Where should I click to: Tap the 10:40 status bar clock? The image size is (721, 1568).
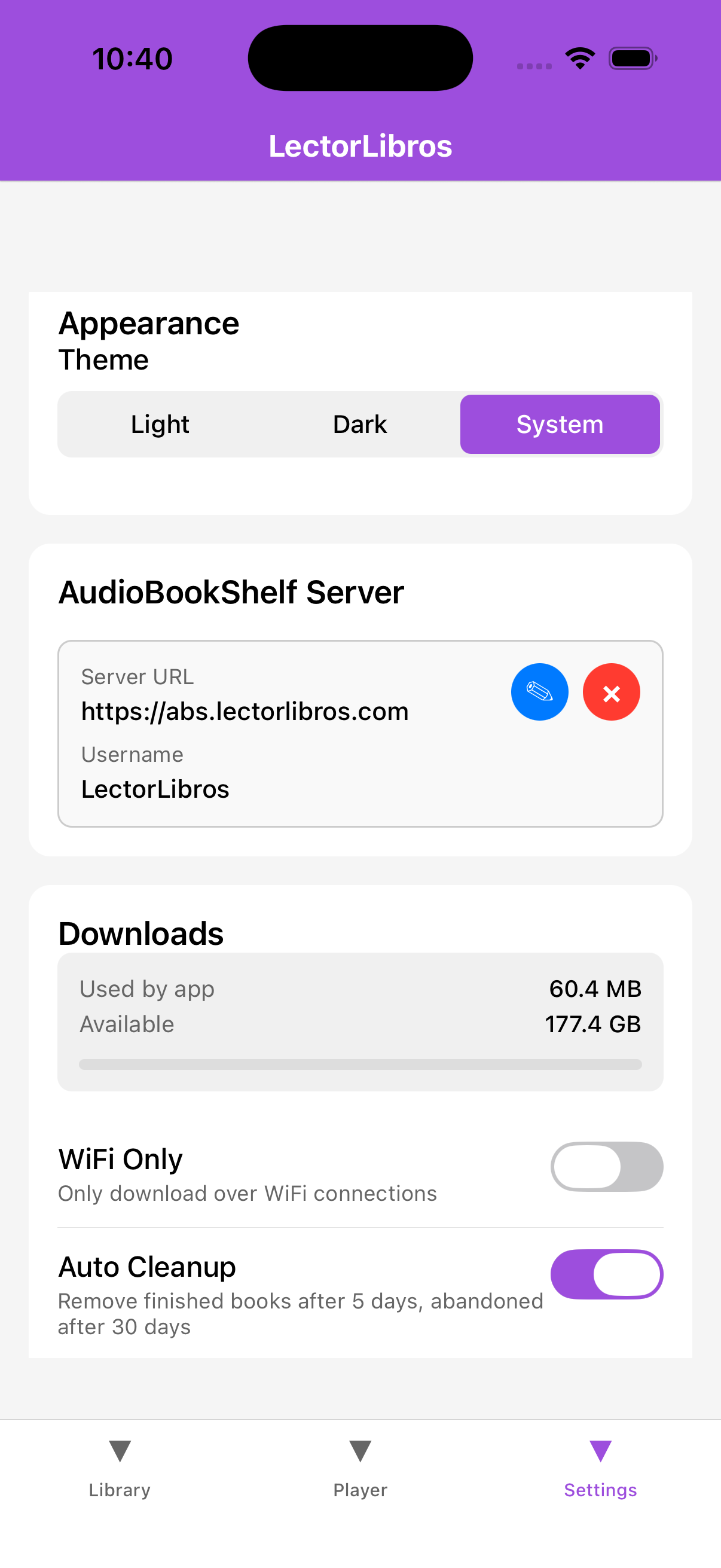pos(133,59)
